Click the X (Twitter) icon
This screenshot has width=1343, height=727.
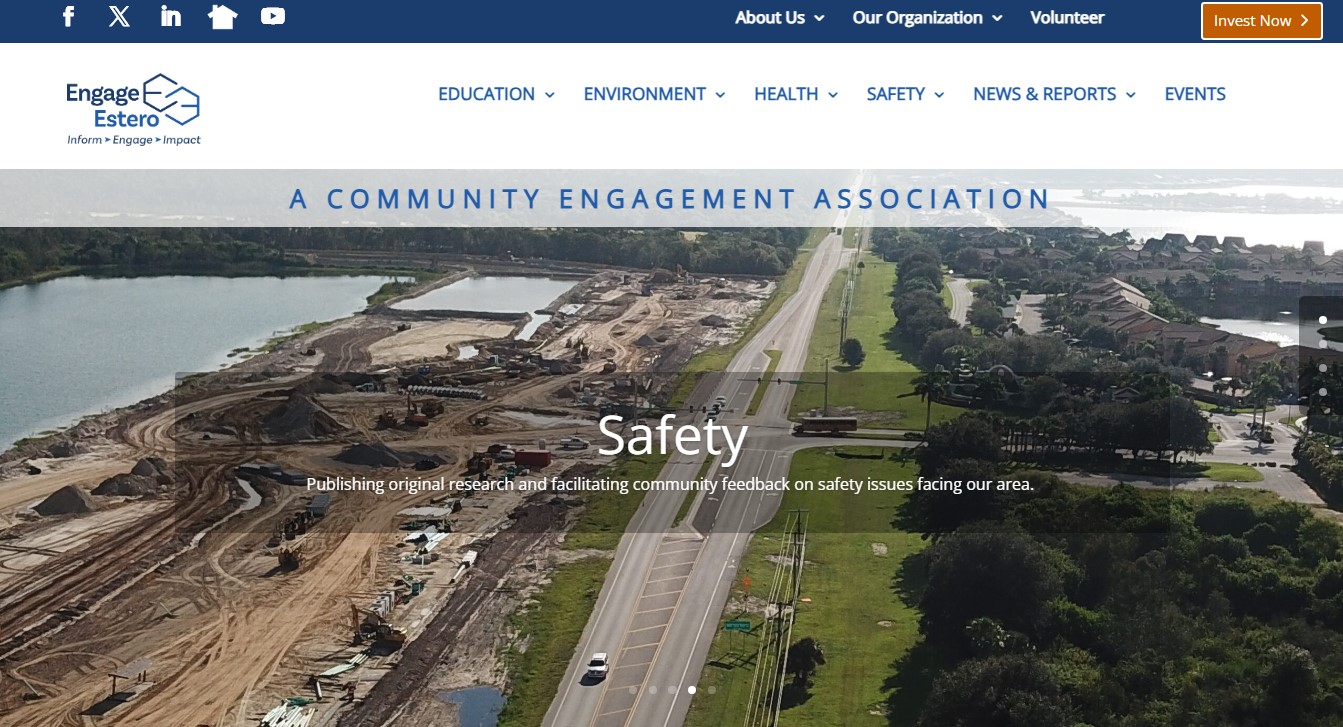point(119,16)
